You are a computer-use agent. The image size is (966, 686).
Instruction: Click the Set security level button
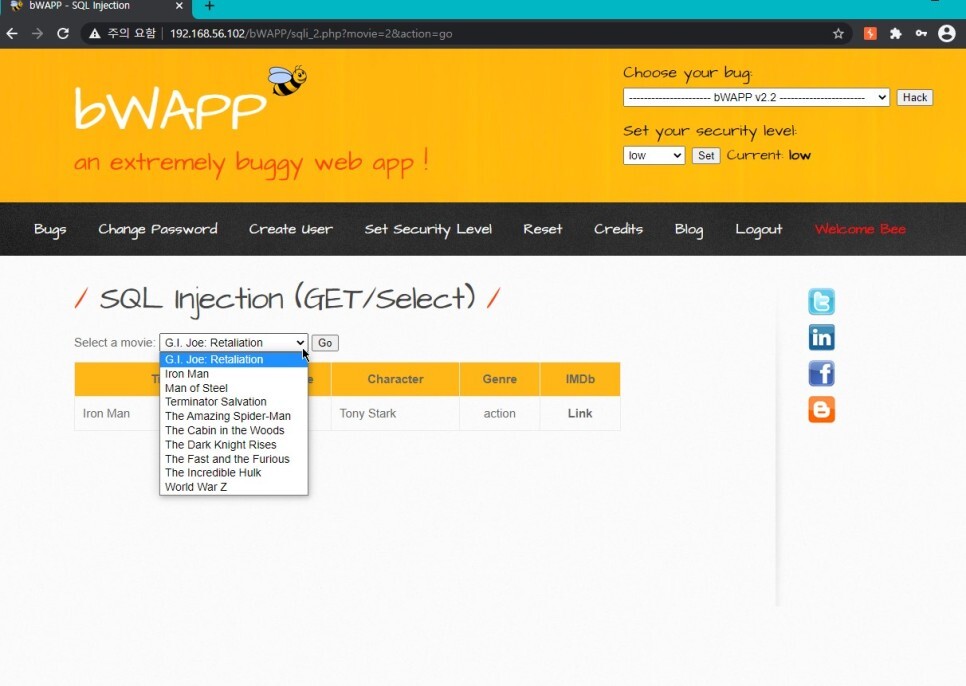(x=706, y=155)
